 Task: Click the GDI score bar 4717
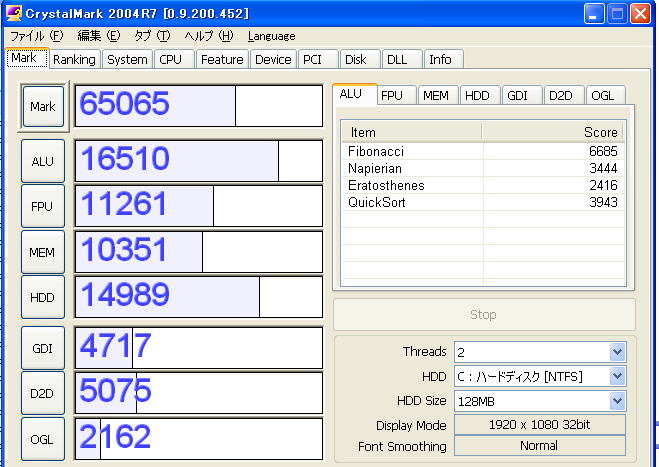click(x=198, y=348)
